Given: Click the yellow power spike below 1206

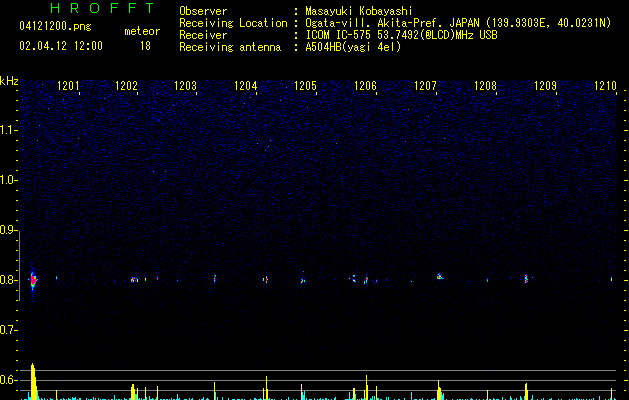Looking at the screenshot, I should tap(366, 387).
